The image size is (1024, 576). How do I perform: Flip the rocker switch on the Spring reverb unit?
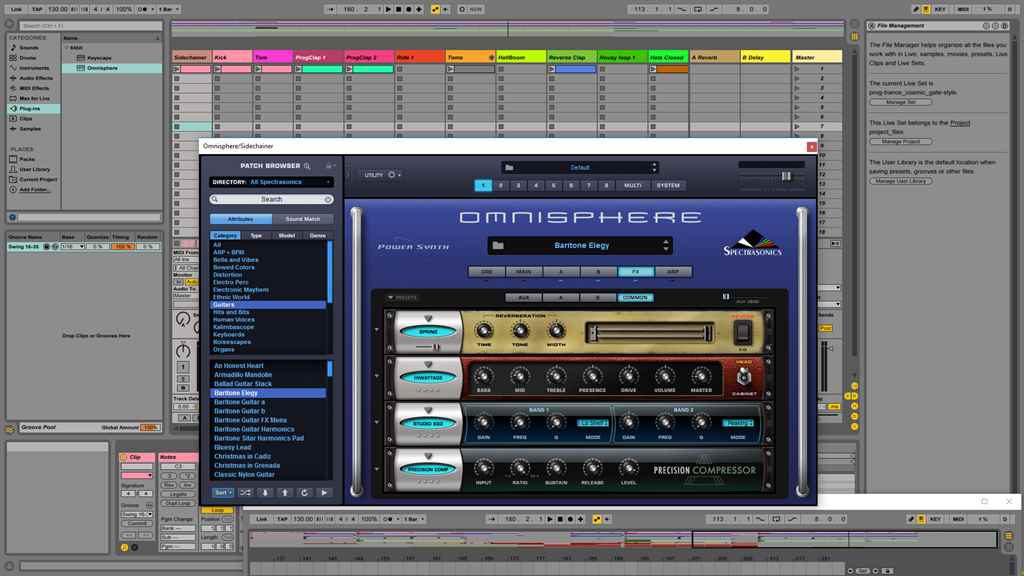pos(742,333)
